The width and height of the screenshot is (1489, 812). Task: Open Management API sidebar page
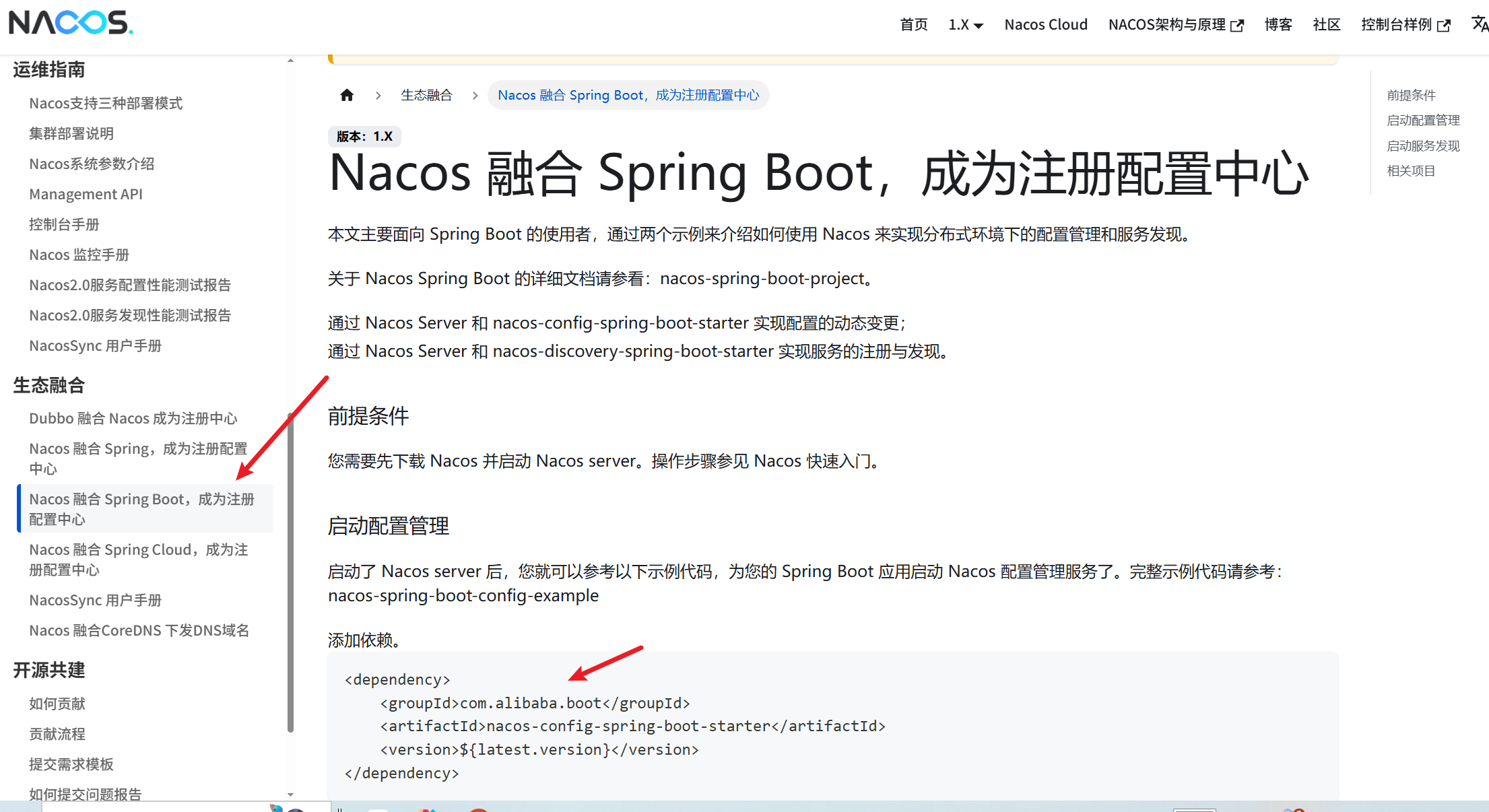[x=86, y=194]
